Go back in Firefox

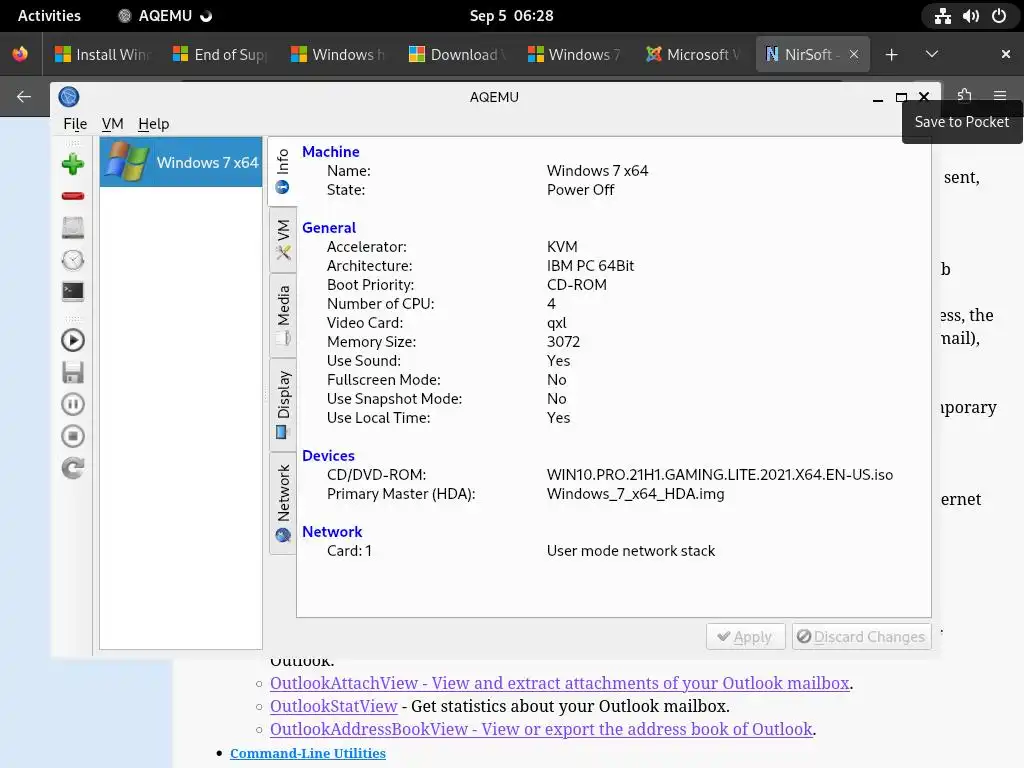click(24, 97)
